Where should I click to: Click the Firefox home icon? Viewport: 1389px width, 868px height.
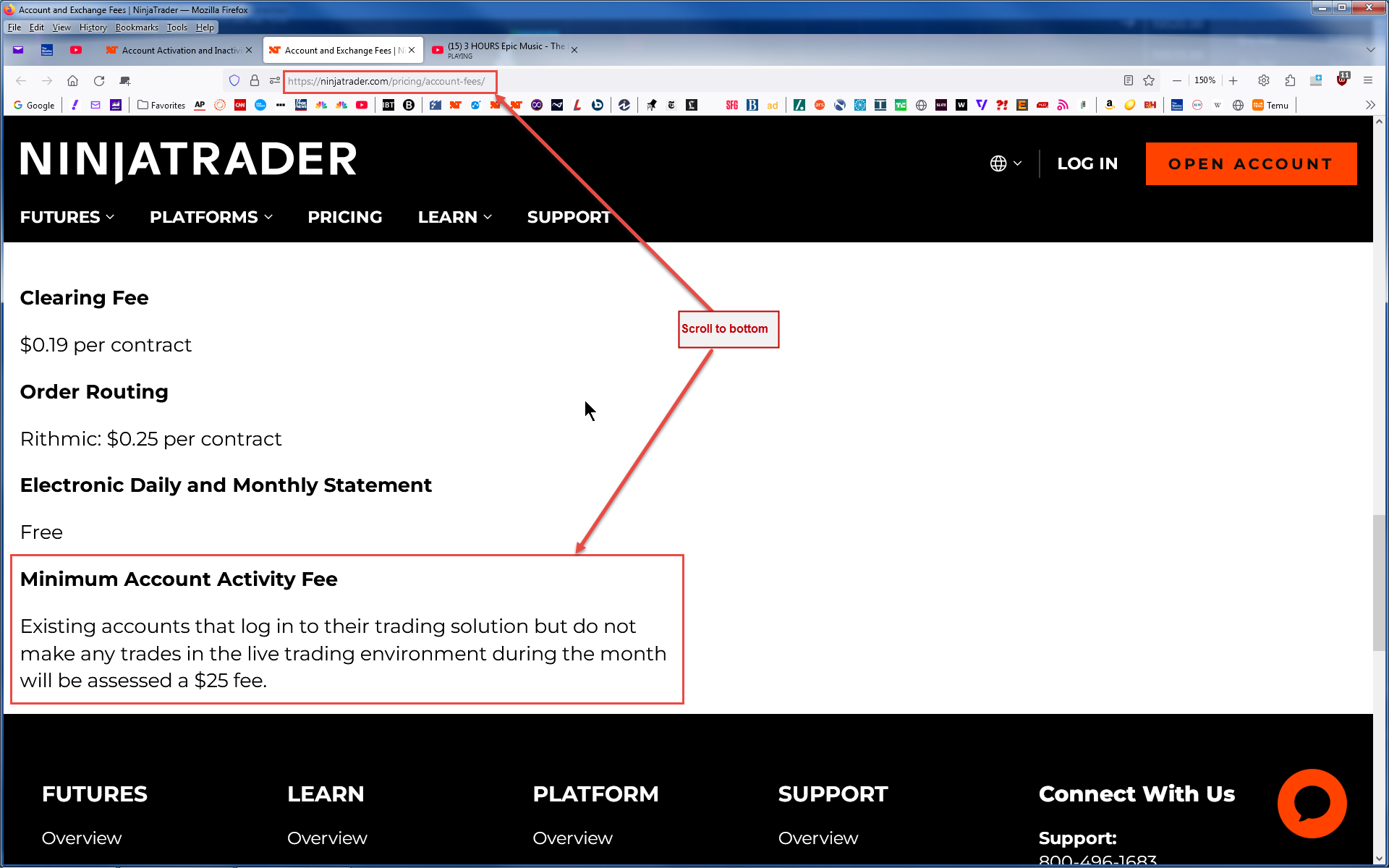(72, 80)
